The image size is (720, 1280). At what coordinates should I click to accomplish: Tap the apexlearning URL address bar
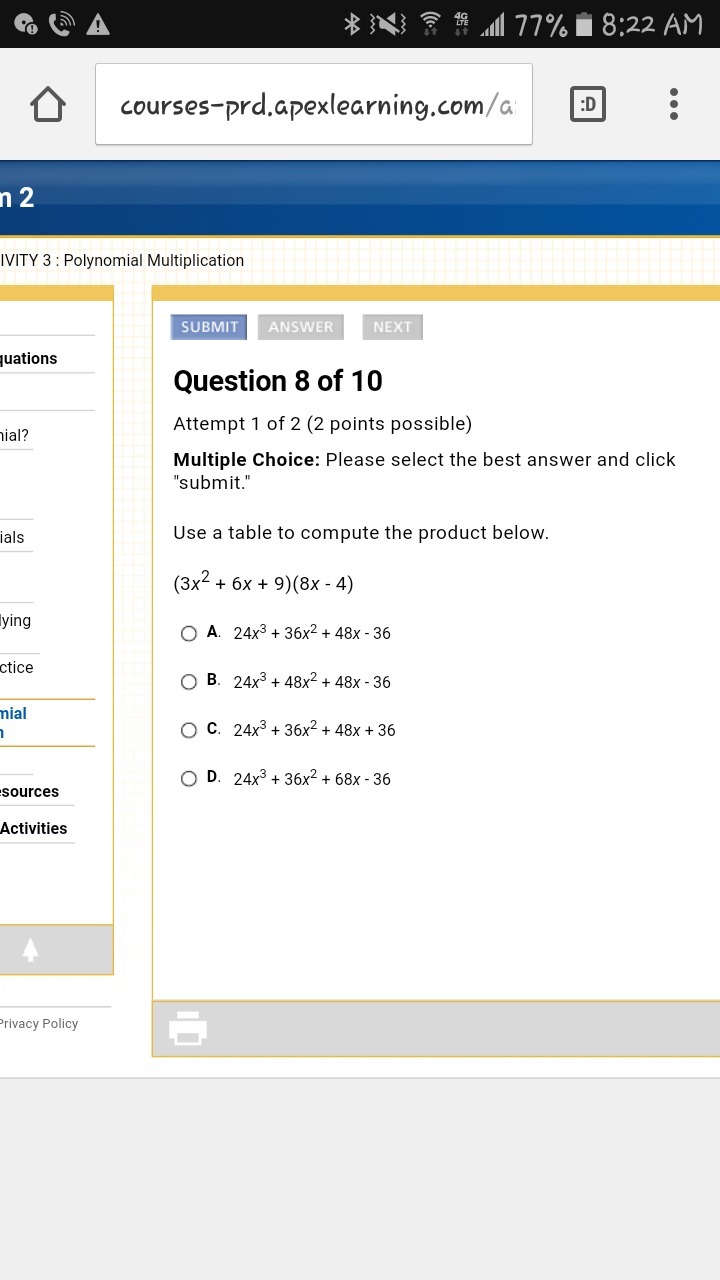click(x=314, y=105)
